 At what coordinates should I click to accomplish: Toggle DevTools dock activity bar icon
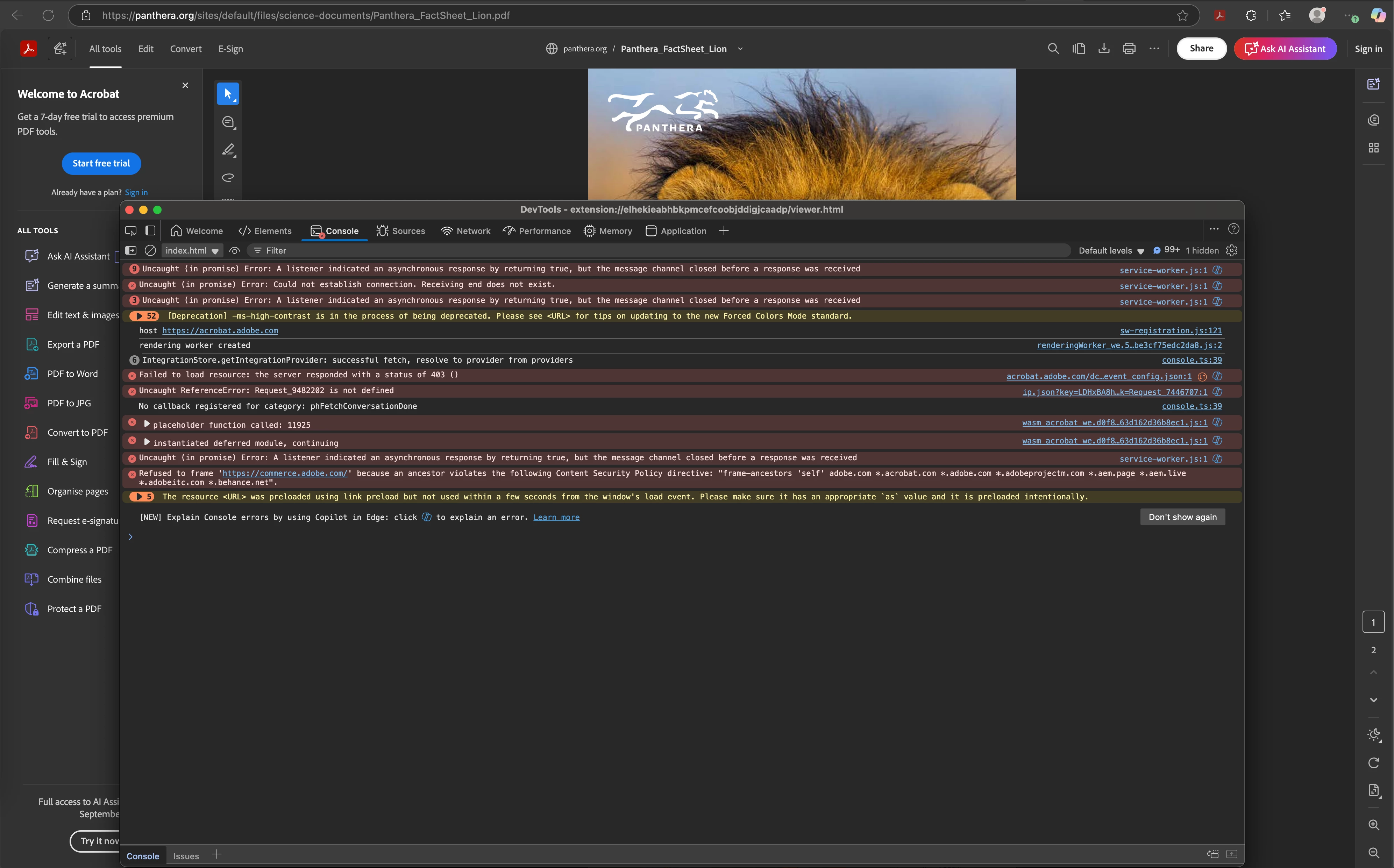coord(150,231)
